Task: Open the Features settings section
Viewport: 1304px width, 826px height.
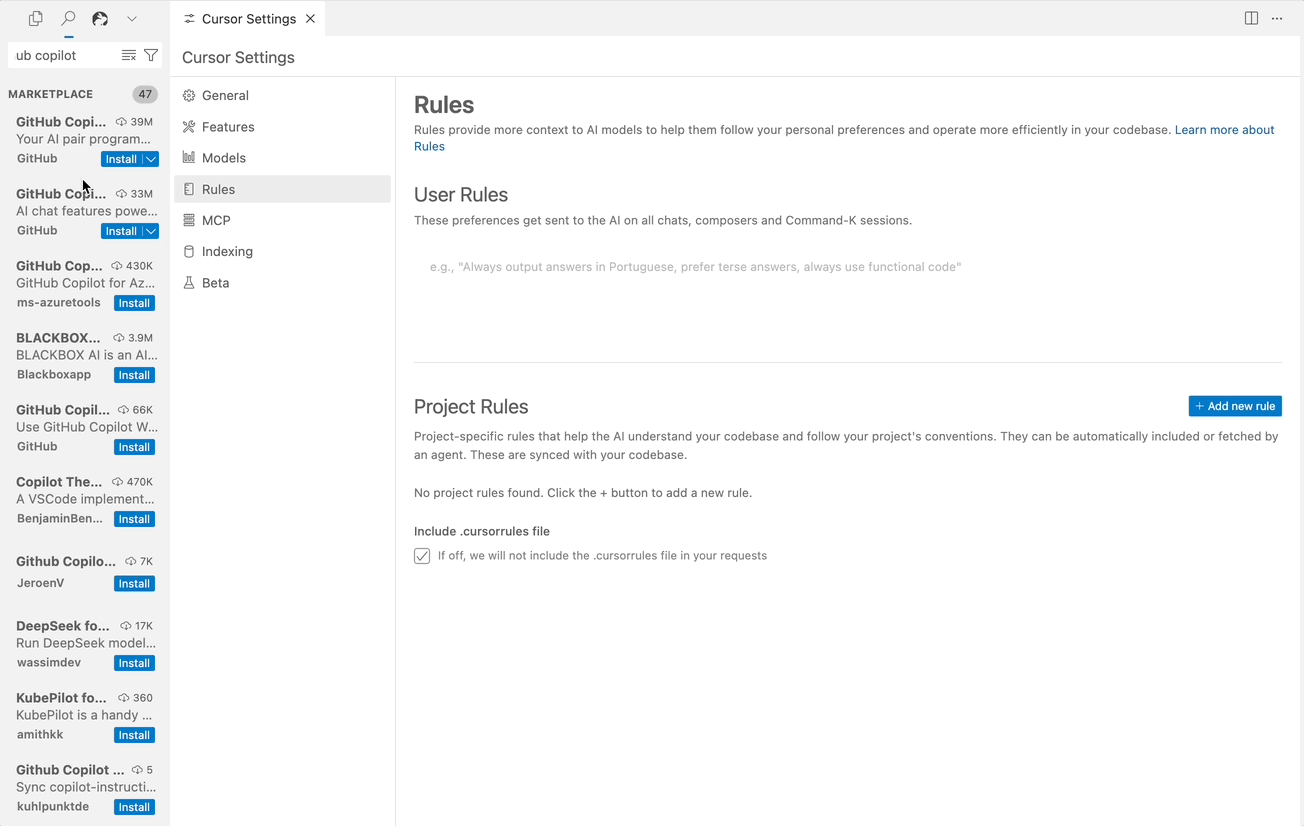Action: (282, 127)
